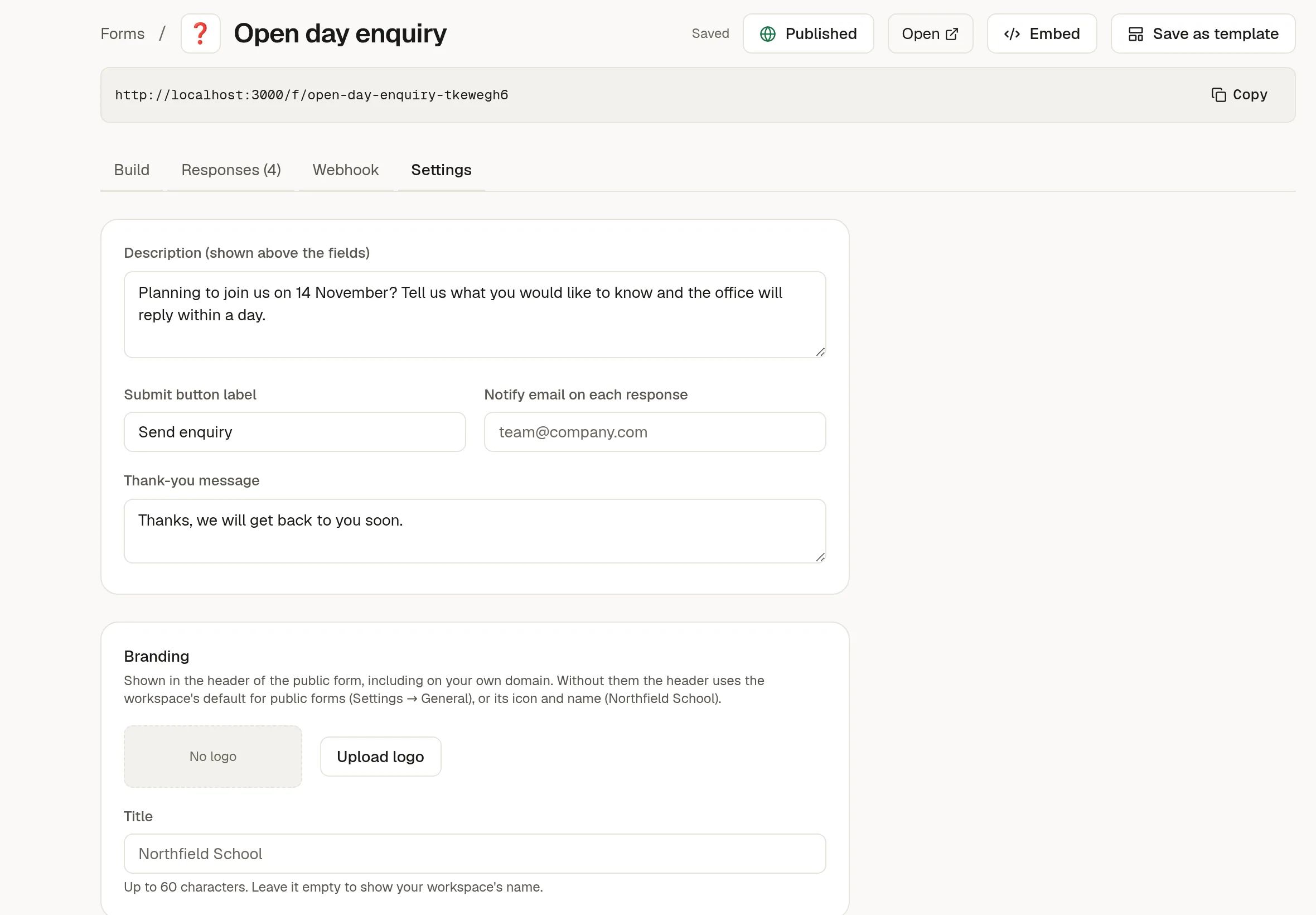
Task: Select the Settings tab
Action: click(x=441, y=170)
